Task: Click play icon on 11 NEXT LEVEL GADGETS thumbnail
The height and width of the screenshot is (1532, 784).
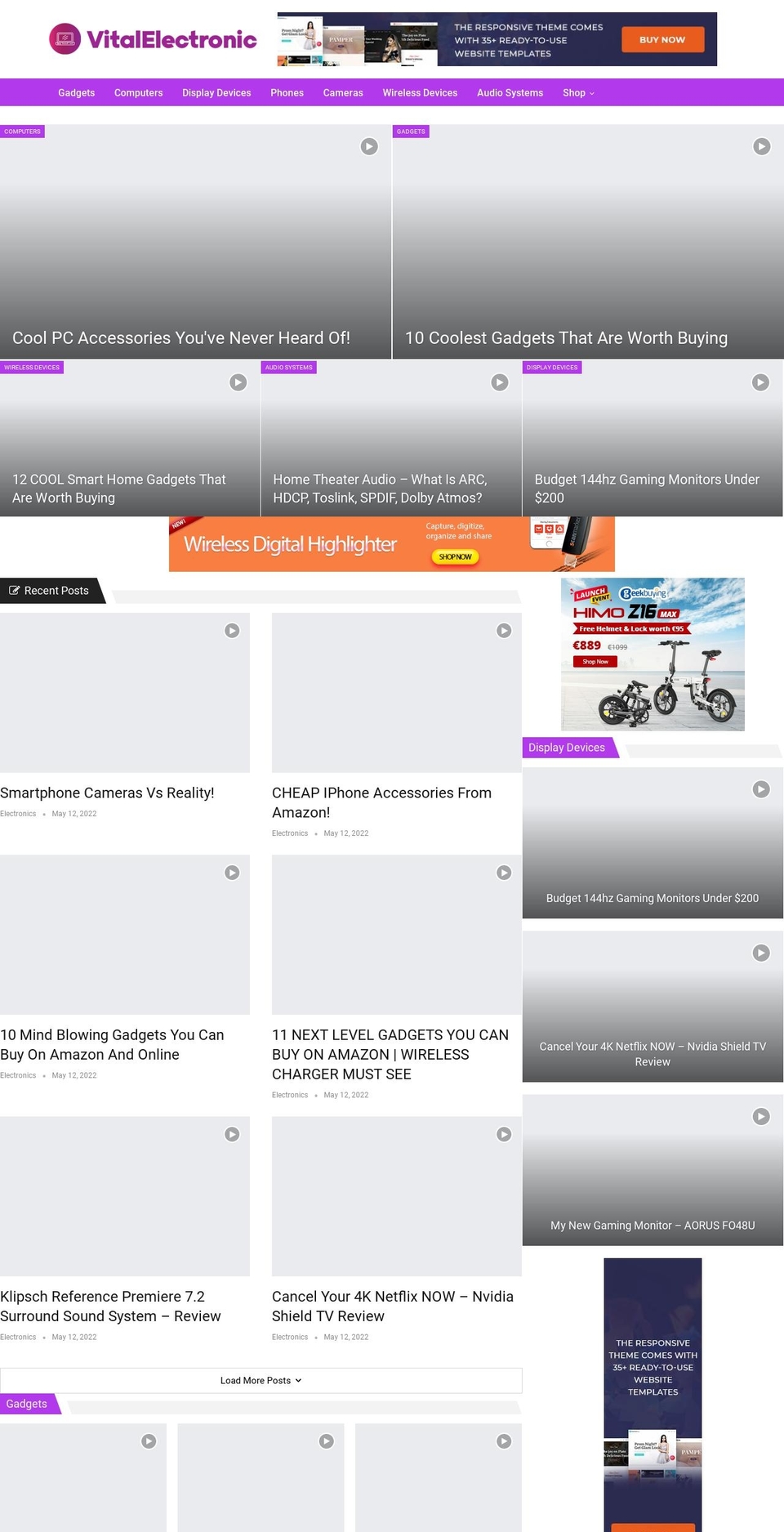Action: (504, 873)
